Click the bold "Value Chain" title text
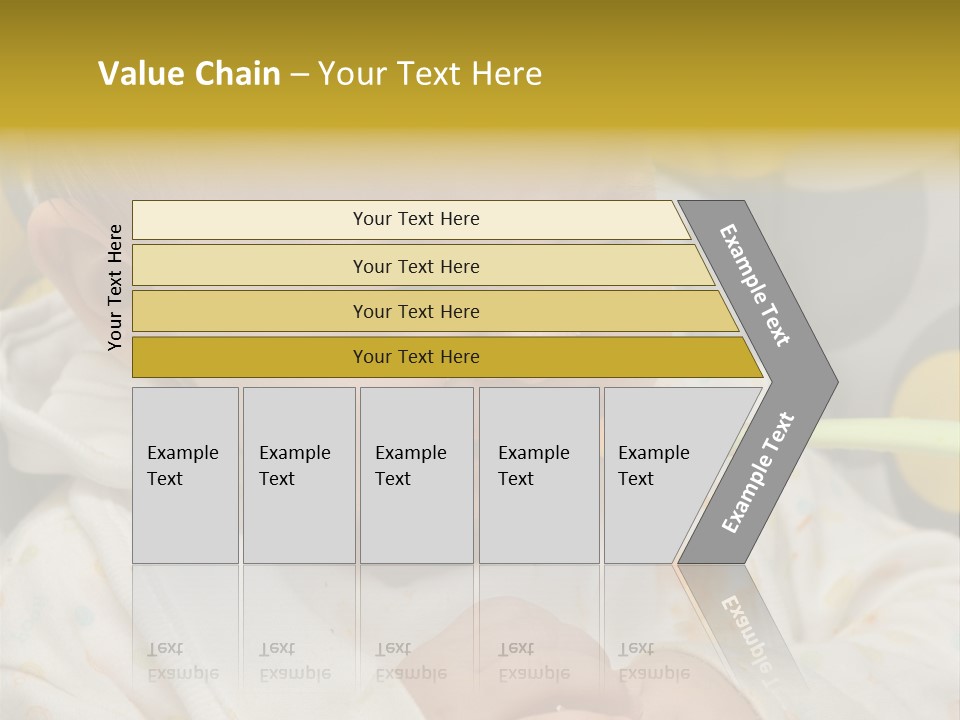960x720 pixels. pos(189,74)
